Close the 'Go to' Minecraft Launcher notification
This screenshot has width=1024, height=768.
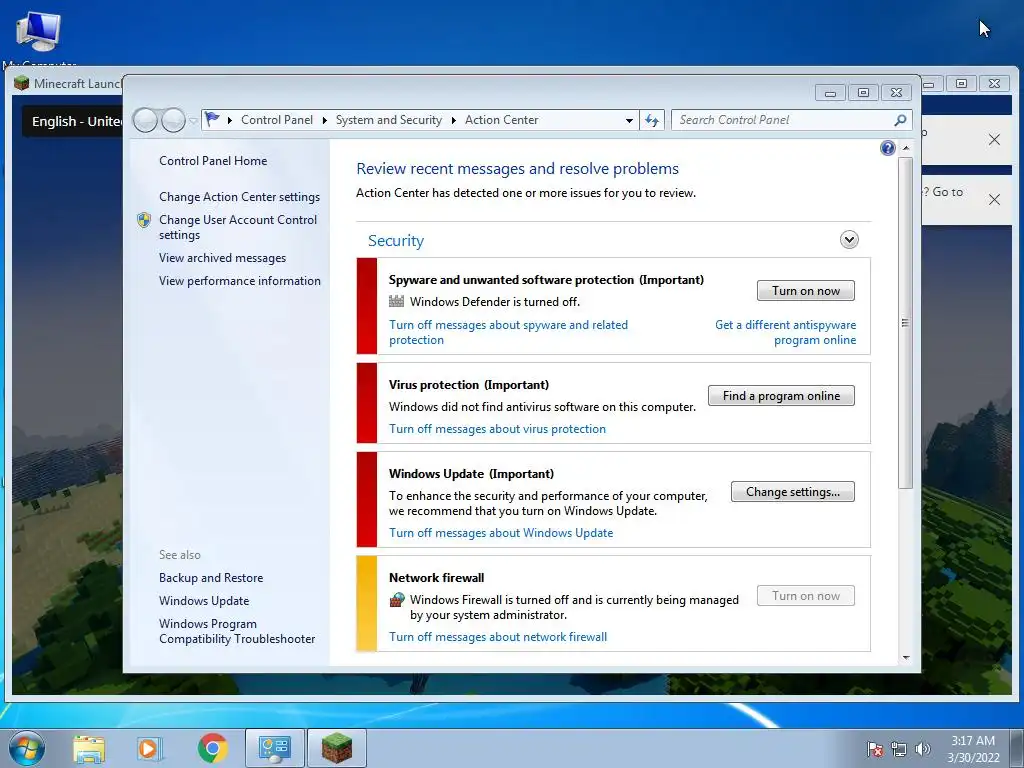tap(994, 200)
